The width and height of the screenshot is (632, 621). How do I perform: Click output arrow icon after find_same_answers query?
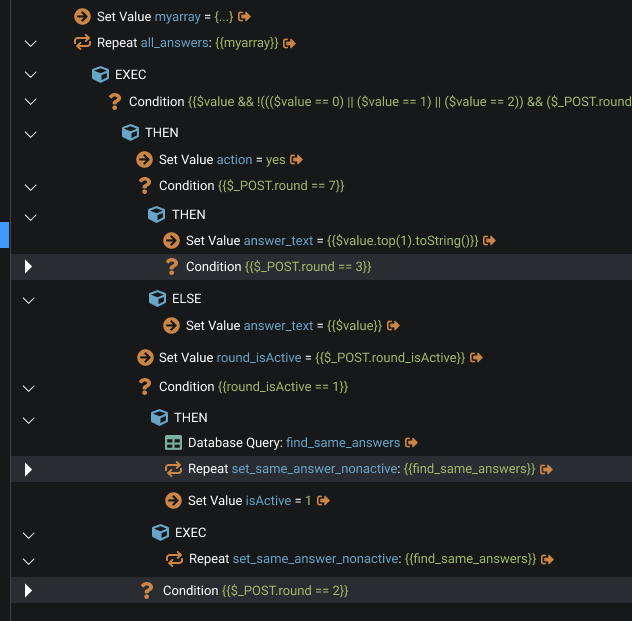coord(412,442)
